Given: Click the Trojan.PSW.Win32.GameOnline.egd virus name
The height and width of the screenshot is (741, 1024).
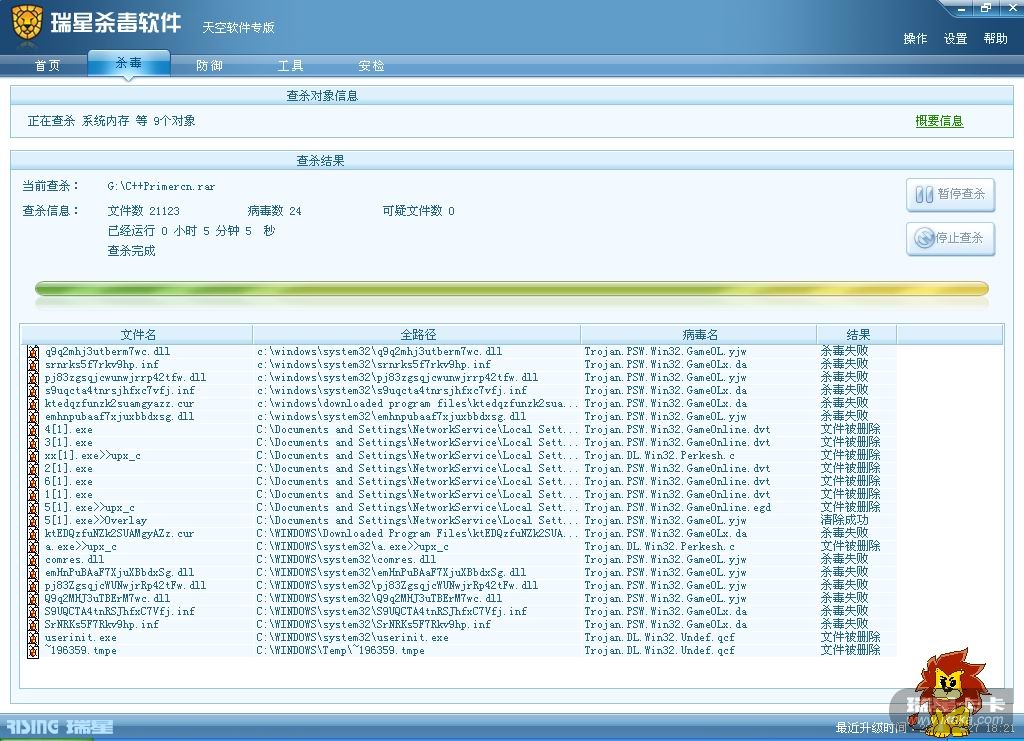Looking at the screenshot, I should (677, 507).
